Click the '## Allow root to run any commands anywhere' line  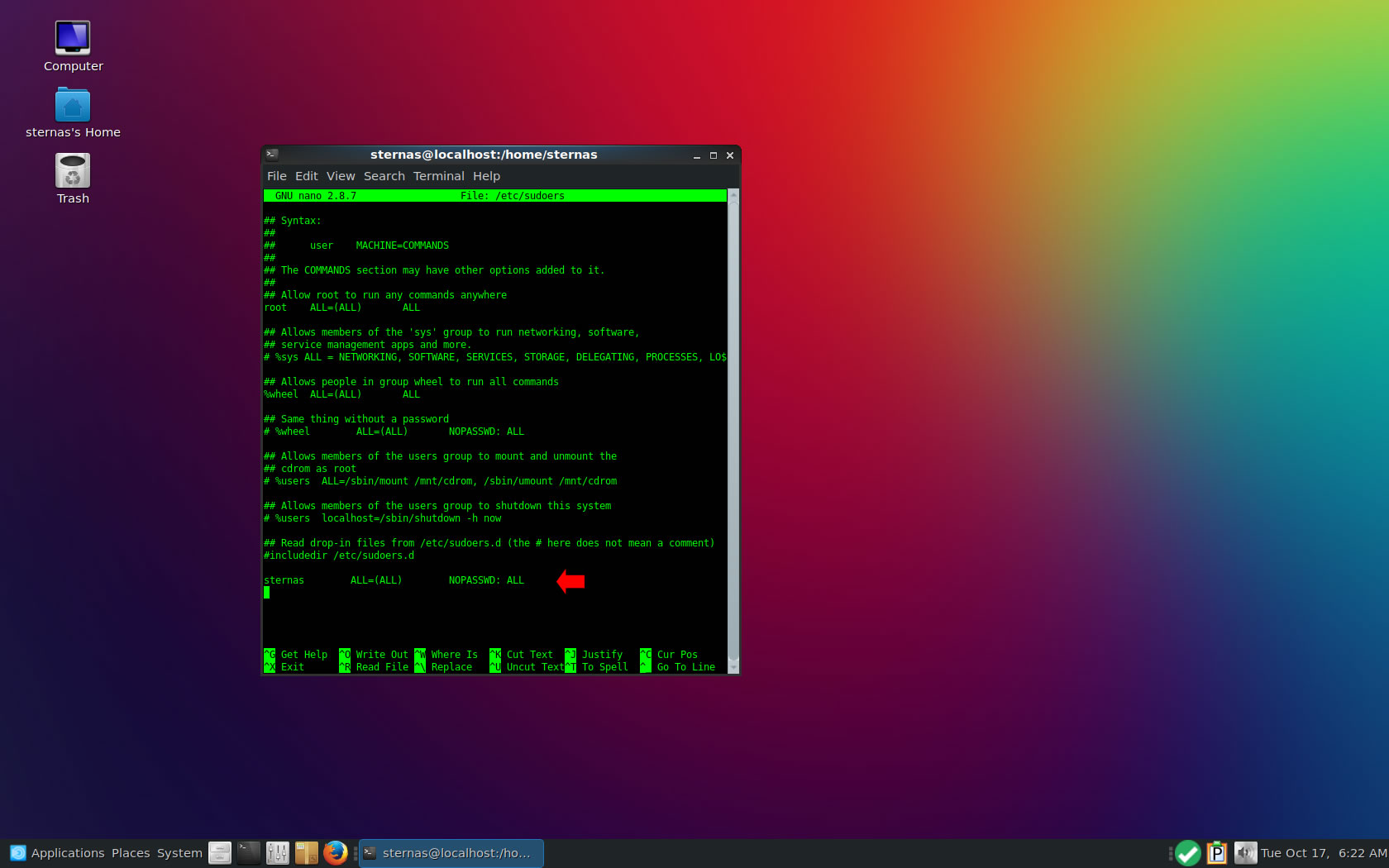click(385, 295)
